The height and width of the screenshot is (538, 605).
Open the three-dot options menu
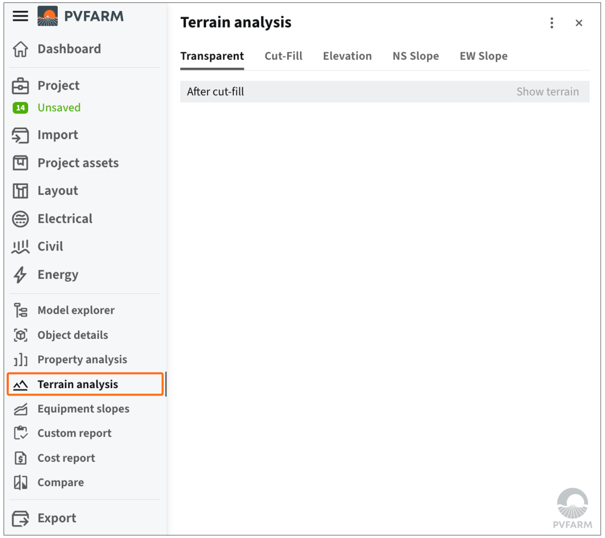coord(551,23)
